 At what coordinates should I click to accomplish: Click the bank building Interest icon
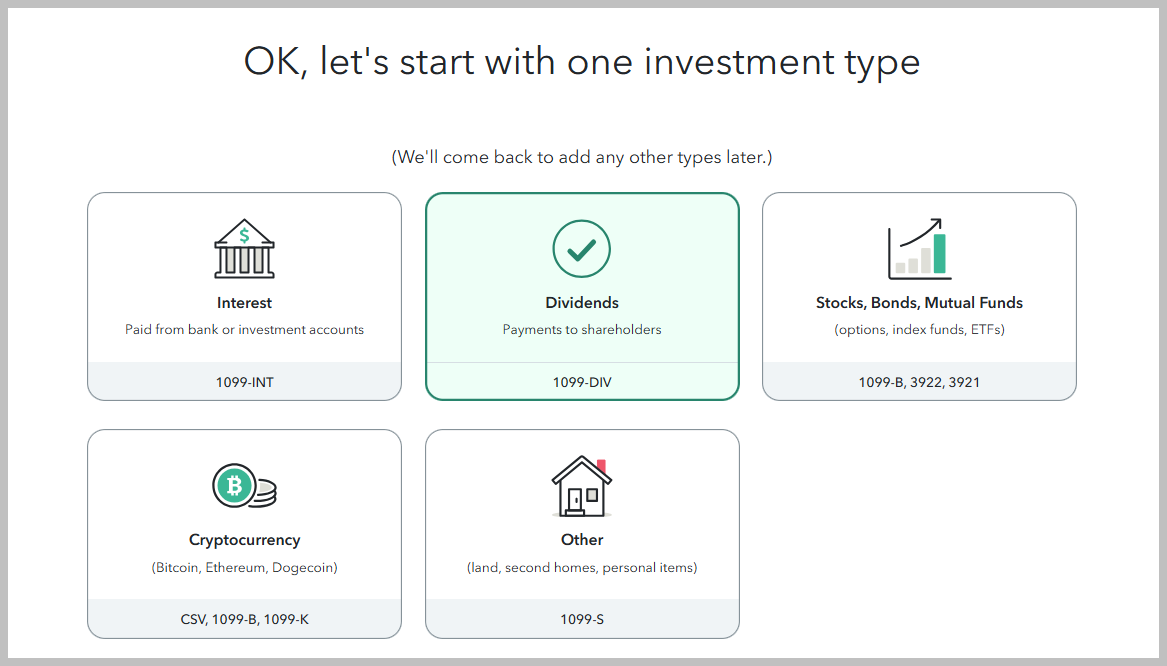[244, 249]
